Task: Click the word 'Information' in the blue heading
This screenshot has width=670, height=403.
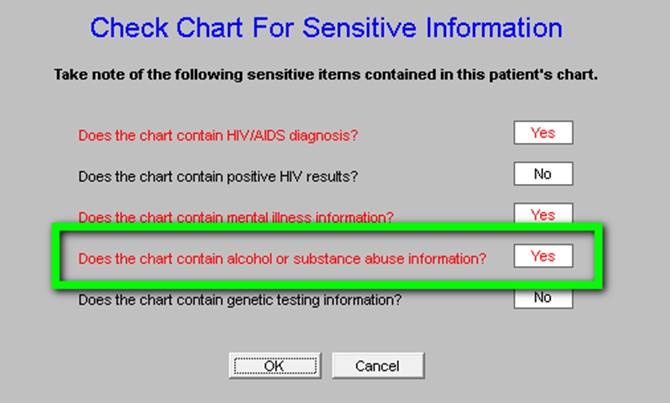Action: pyautogui.click(x=494, y=28)
